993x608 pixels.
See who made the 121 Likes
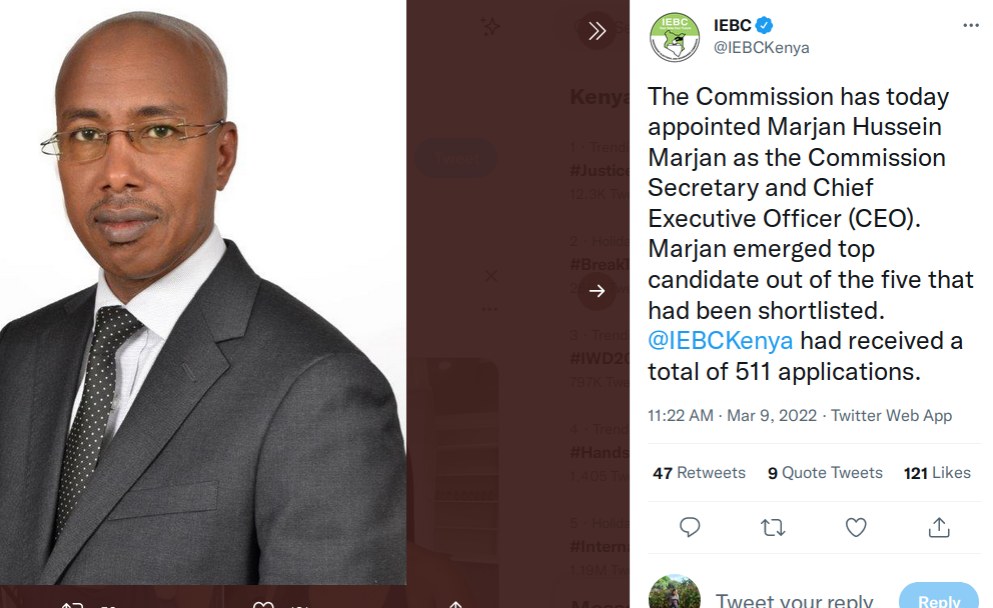pos(936,472)
